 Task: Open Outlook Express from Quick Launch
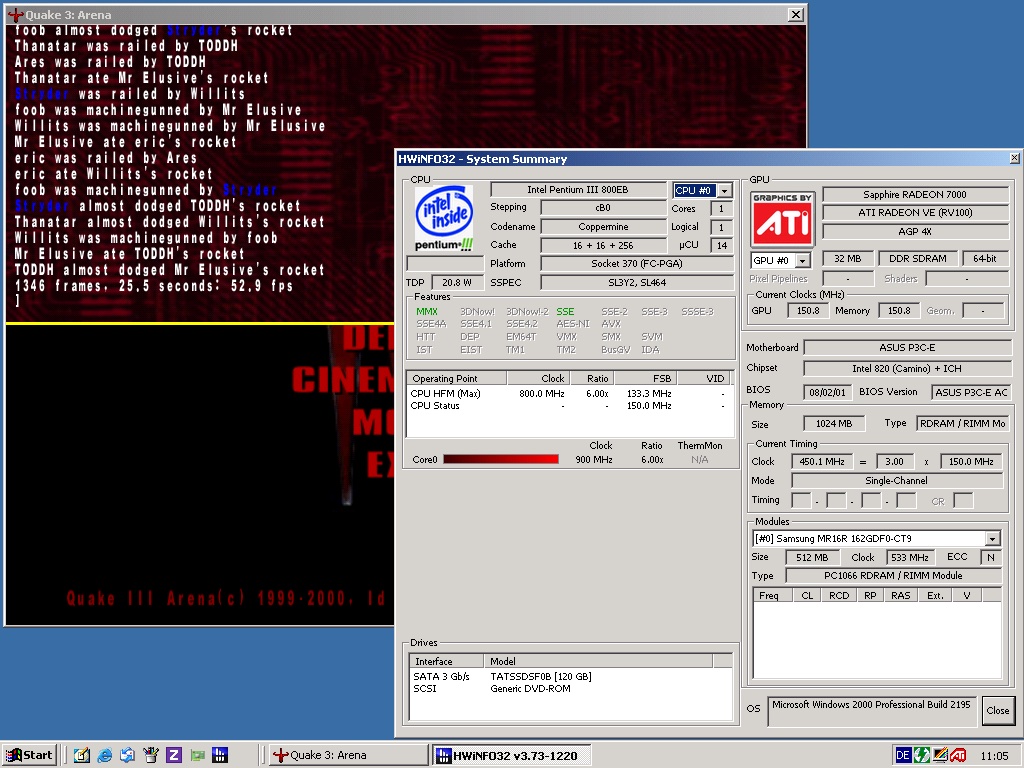pyautogui.click(x=126, y=754)
